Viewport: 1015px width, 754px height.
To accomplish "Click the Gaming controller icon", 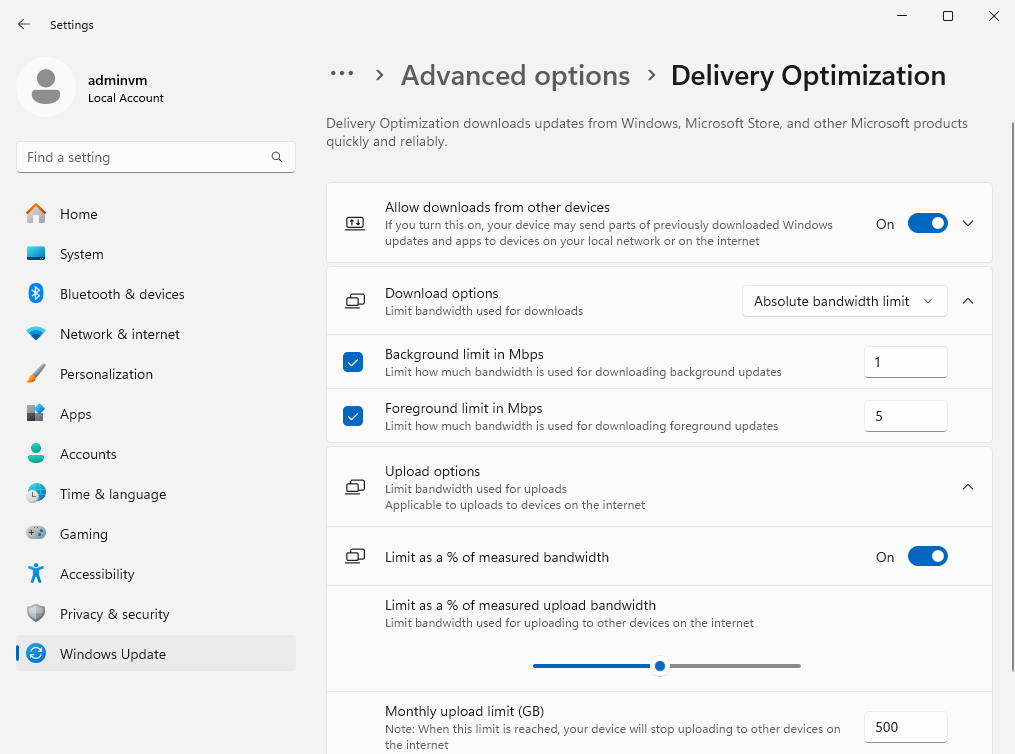I will pyautogui.click(x=36, y=533).
